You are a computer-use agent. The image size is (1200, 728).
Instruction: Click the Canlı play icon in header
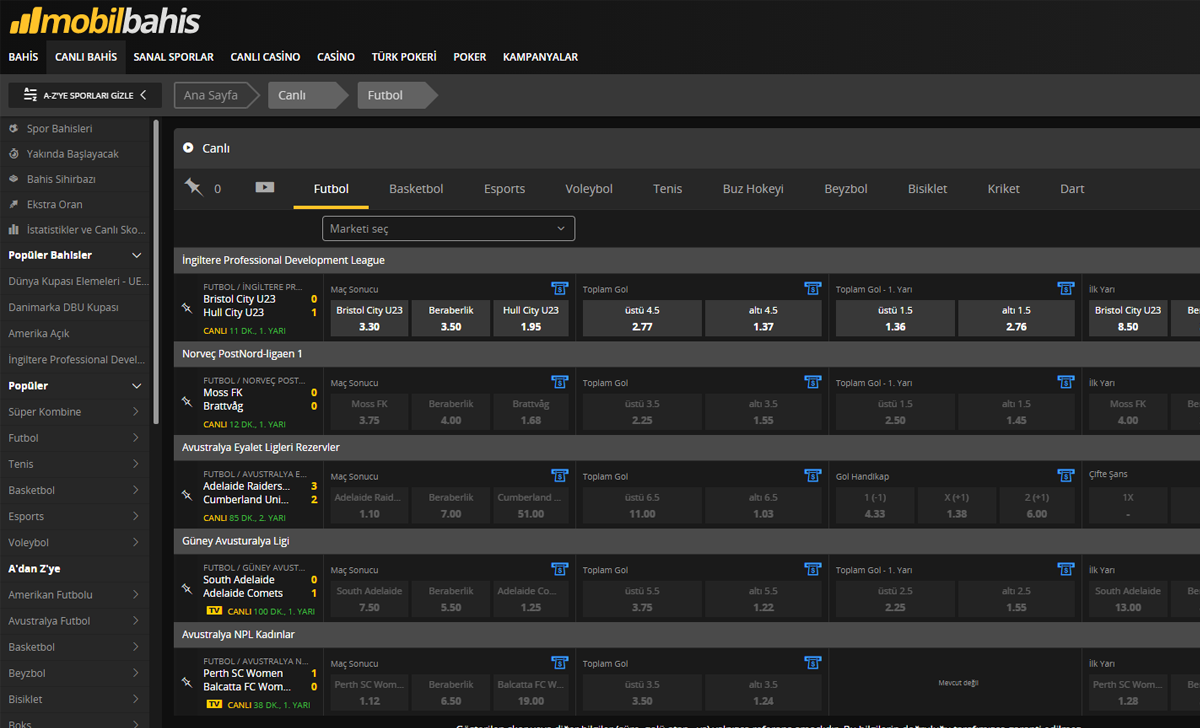(188, 148)
